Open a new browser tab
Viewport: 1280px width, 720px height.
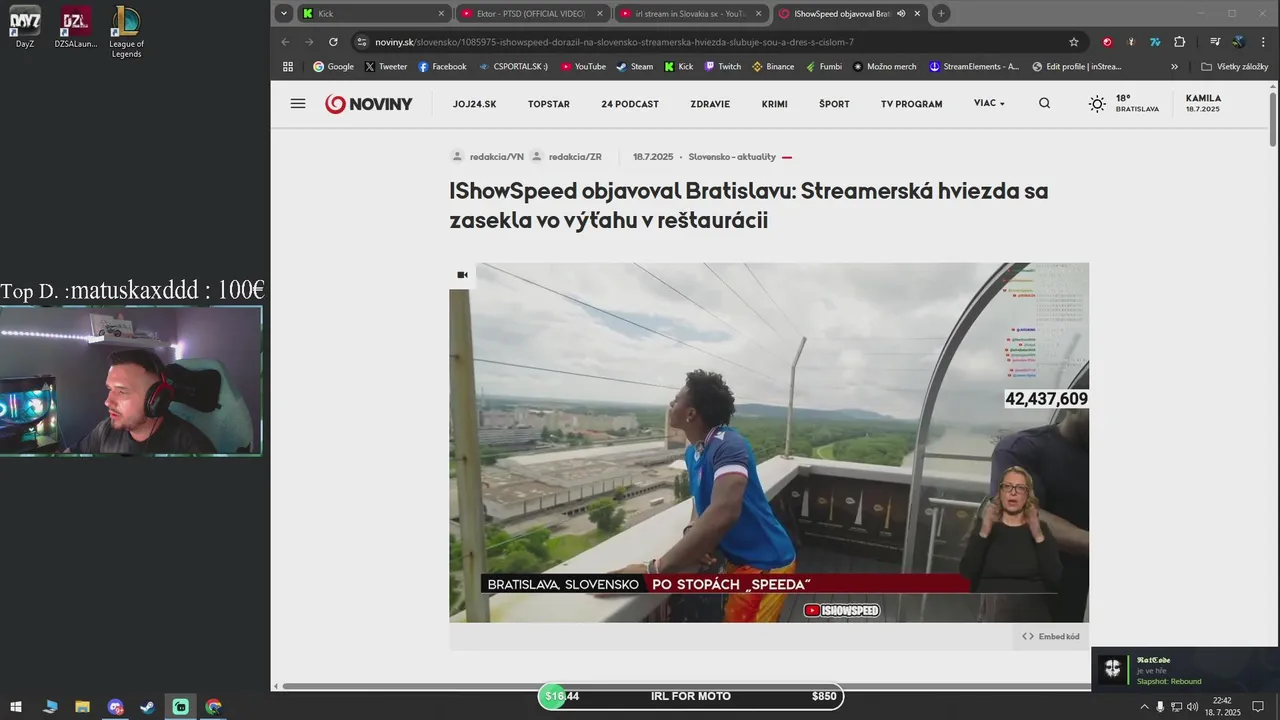(x=941, y=14)
